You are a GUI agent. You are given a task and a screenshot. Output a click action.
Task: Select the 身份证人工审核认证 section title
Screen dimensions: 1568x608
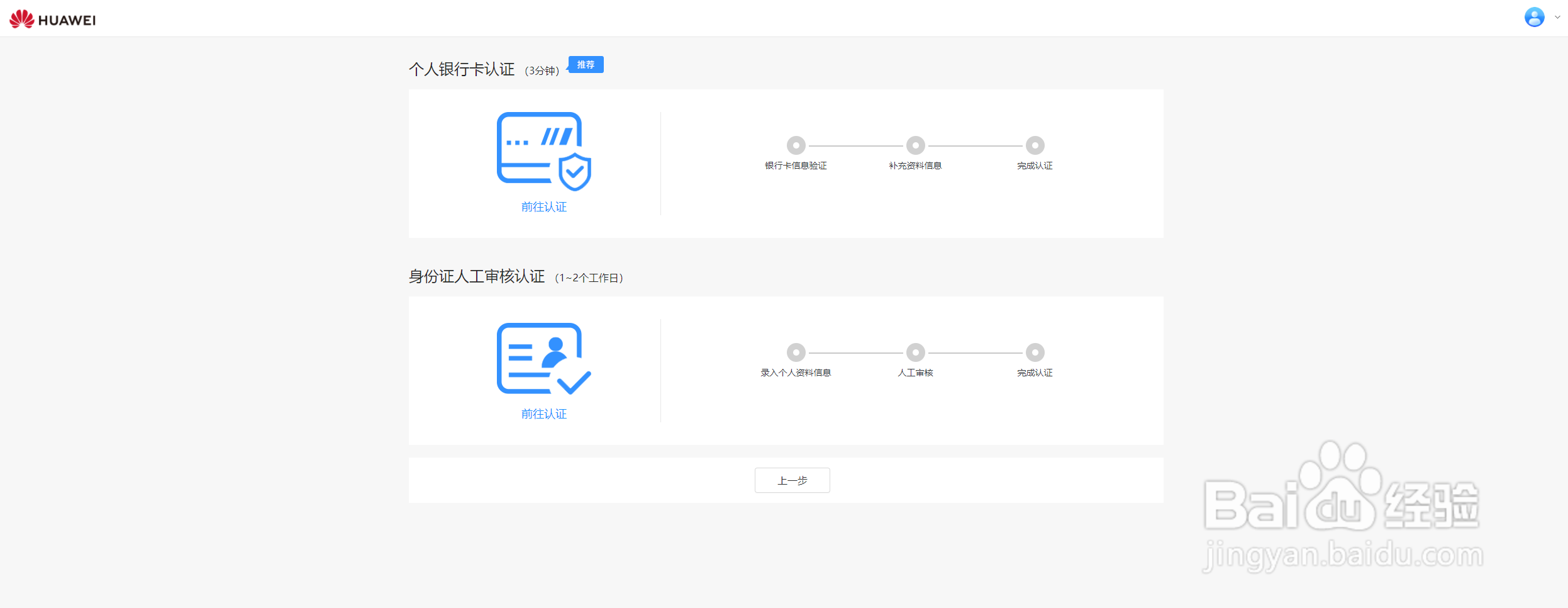[478, 276]
